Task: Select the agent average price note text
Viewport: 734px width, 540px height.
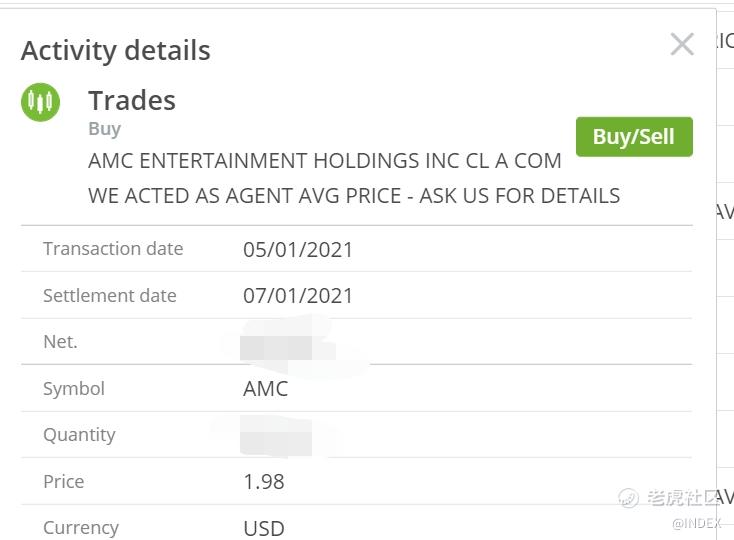Action: [x=354, y=196]
